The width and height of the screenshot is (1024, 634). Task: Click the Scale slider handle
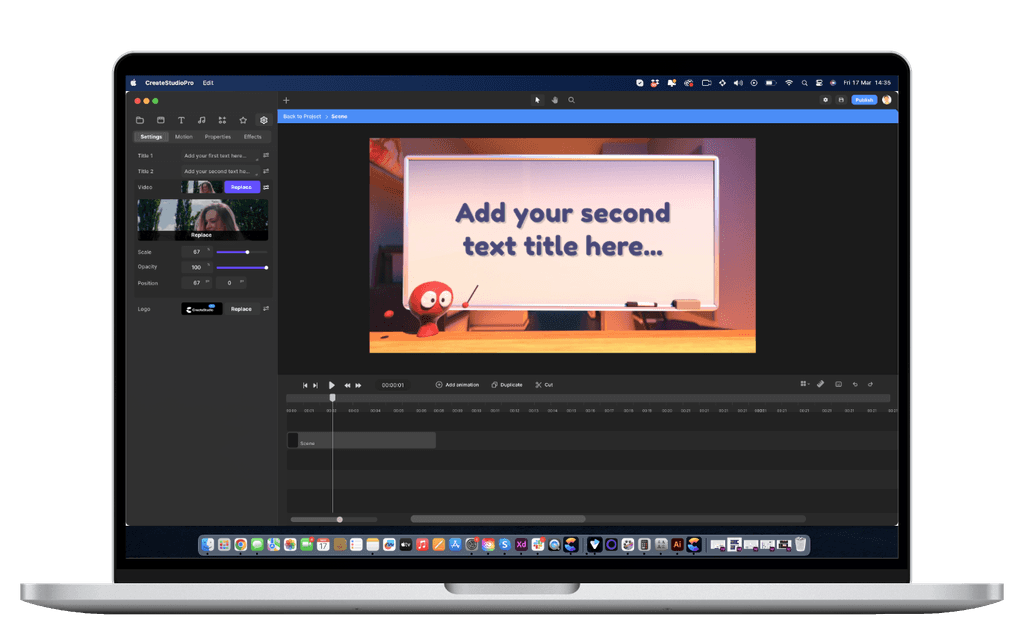point(247,252)
